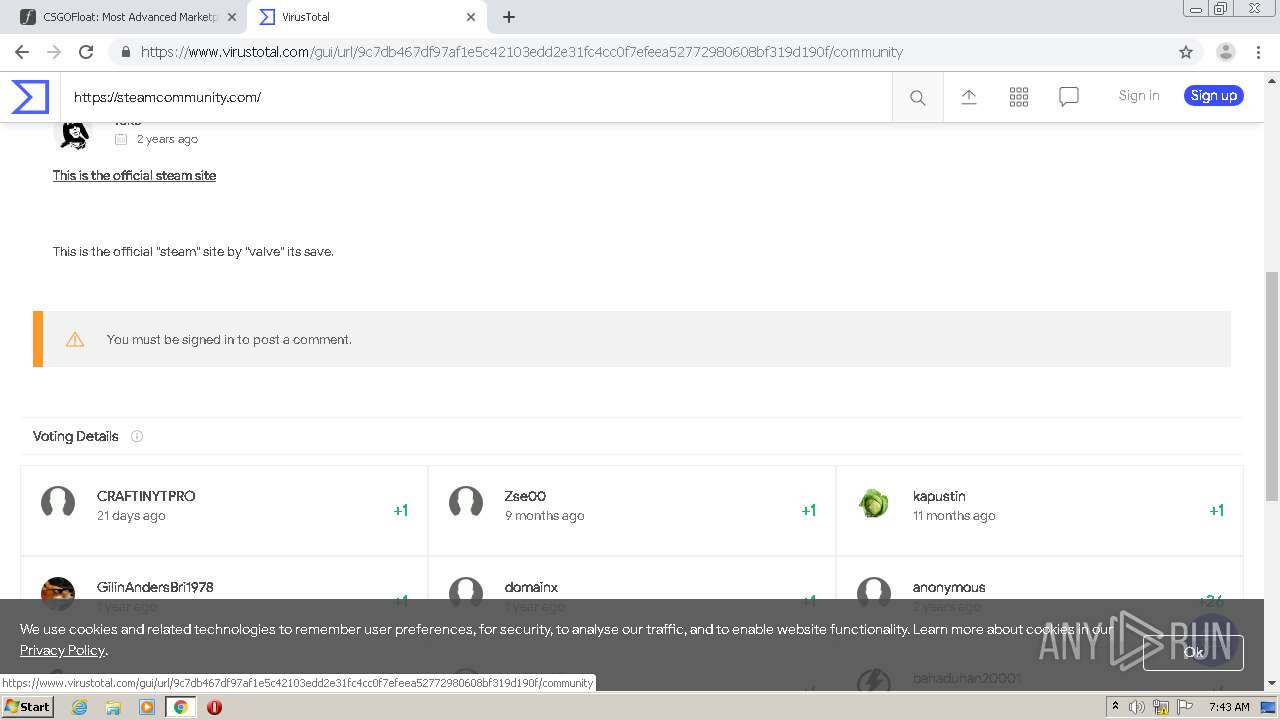Click the search magnifier icon
1280x720 pixels.
(917, 97)
